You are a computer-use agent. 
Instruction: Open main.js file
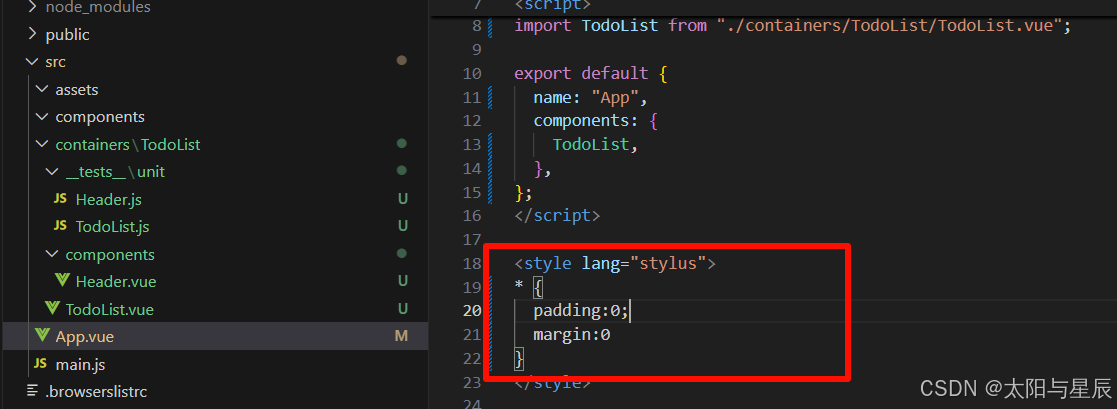pos(80,364)
